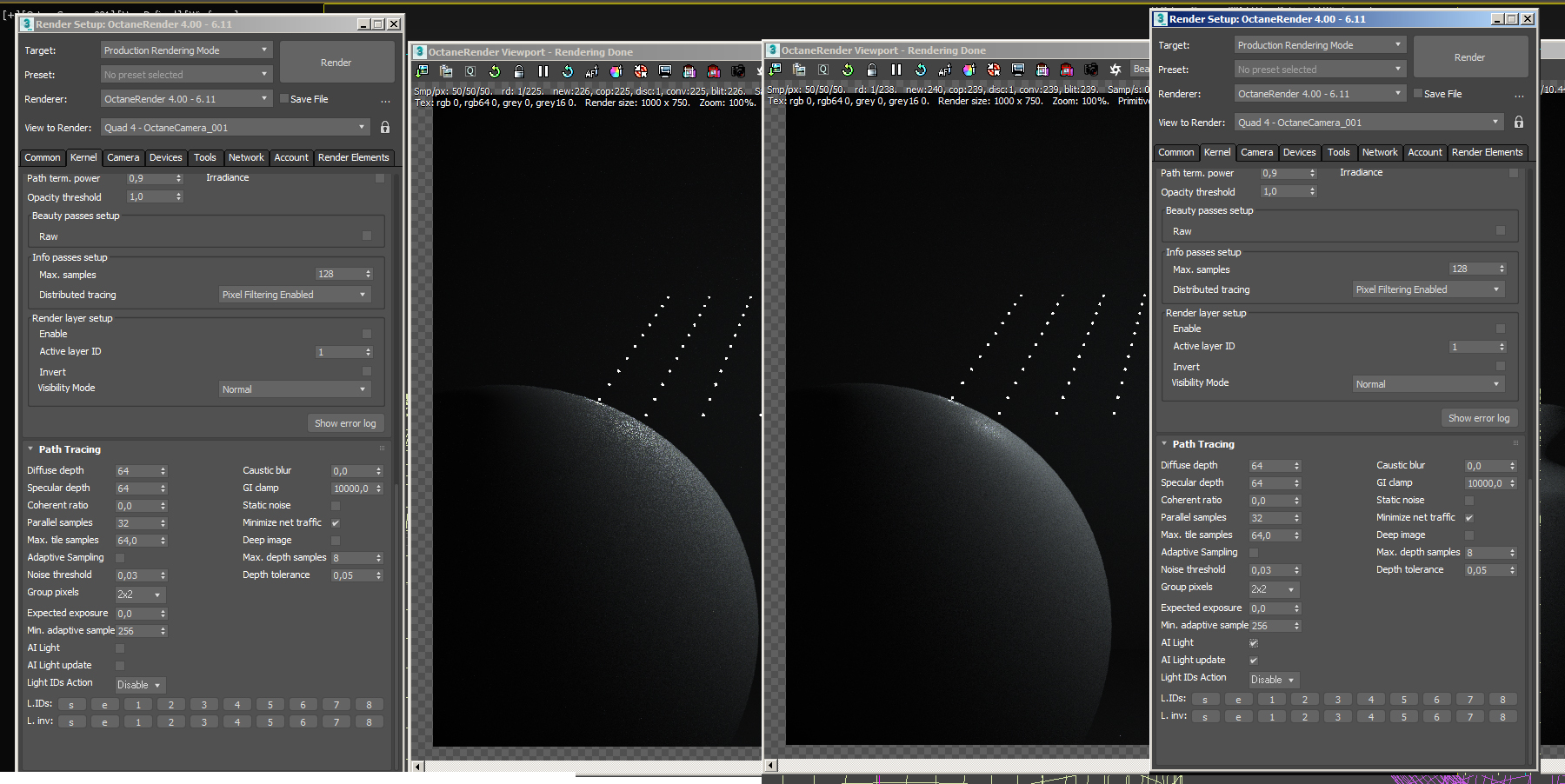Toggle Irradiance checkbox in left Render Setup
The image size is (1565, 784).
pos(380,178)
